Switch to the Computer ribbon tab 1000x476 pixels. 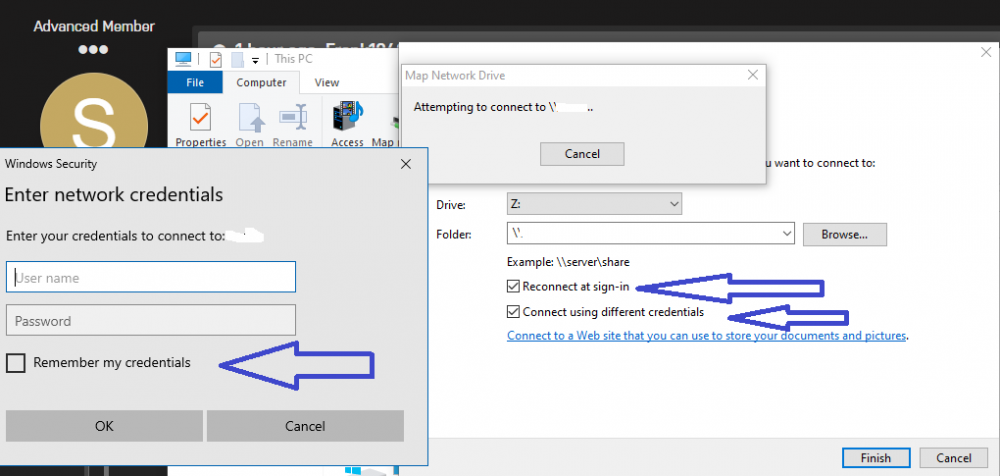(x=261, y=82)
